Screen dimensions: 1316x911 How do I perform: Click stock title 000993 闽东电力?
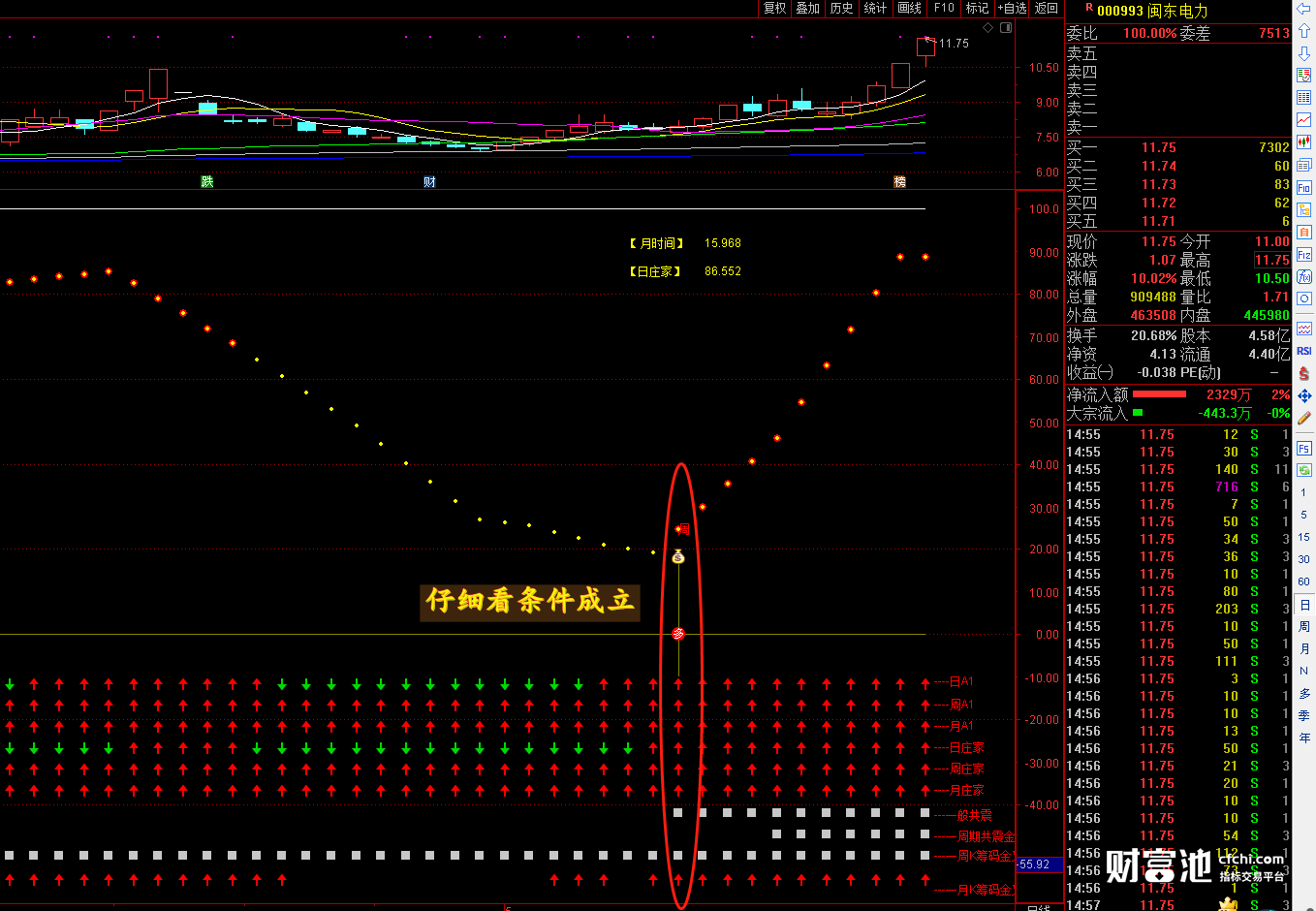coord(1152,11)
